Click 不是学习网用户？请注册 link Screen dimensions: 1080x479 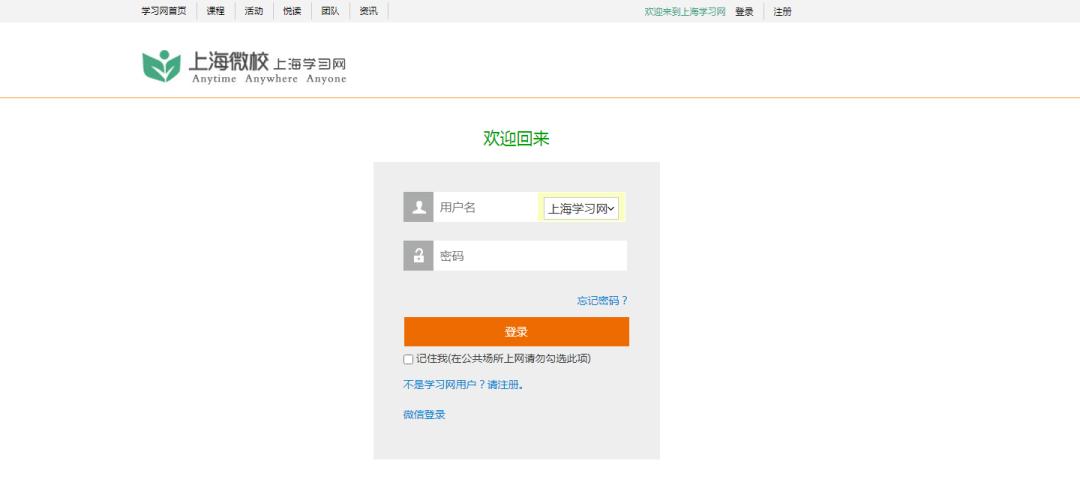click(x=463, y=385)
